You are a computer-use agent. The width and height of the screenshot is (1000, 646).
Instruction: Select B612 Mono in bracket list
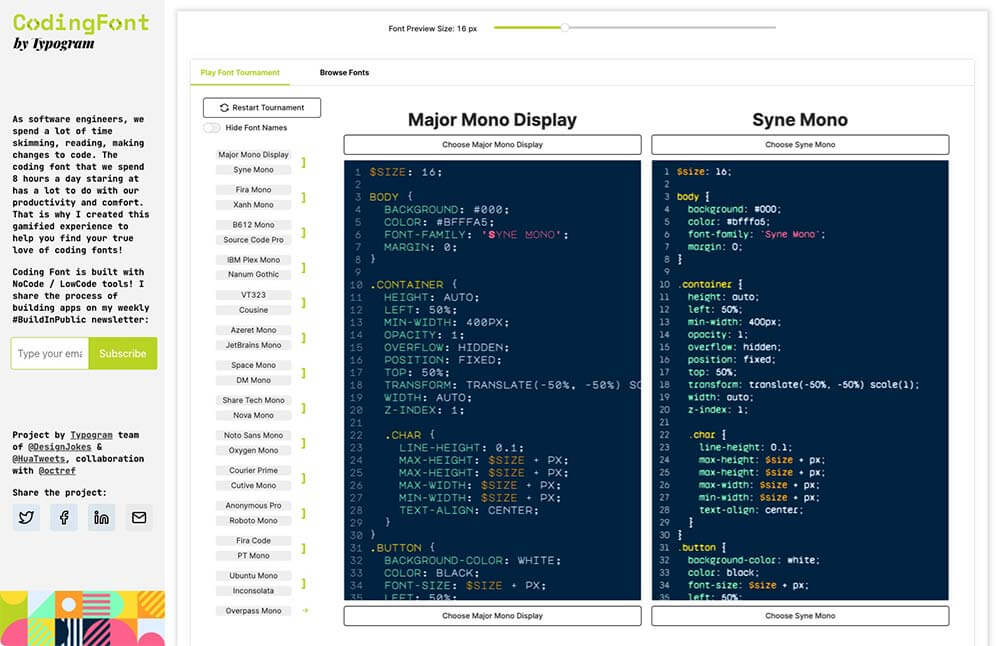pos(253,225)
